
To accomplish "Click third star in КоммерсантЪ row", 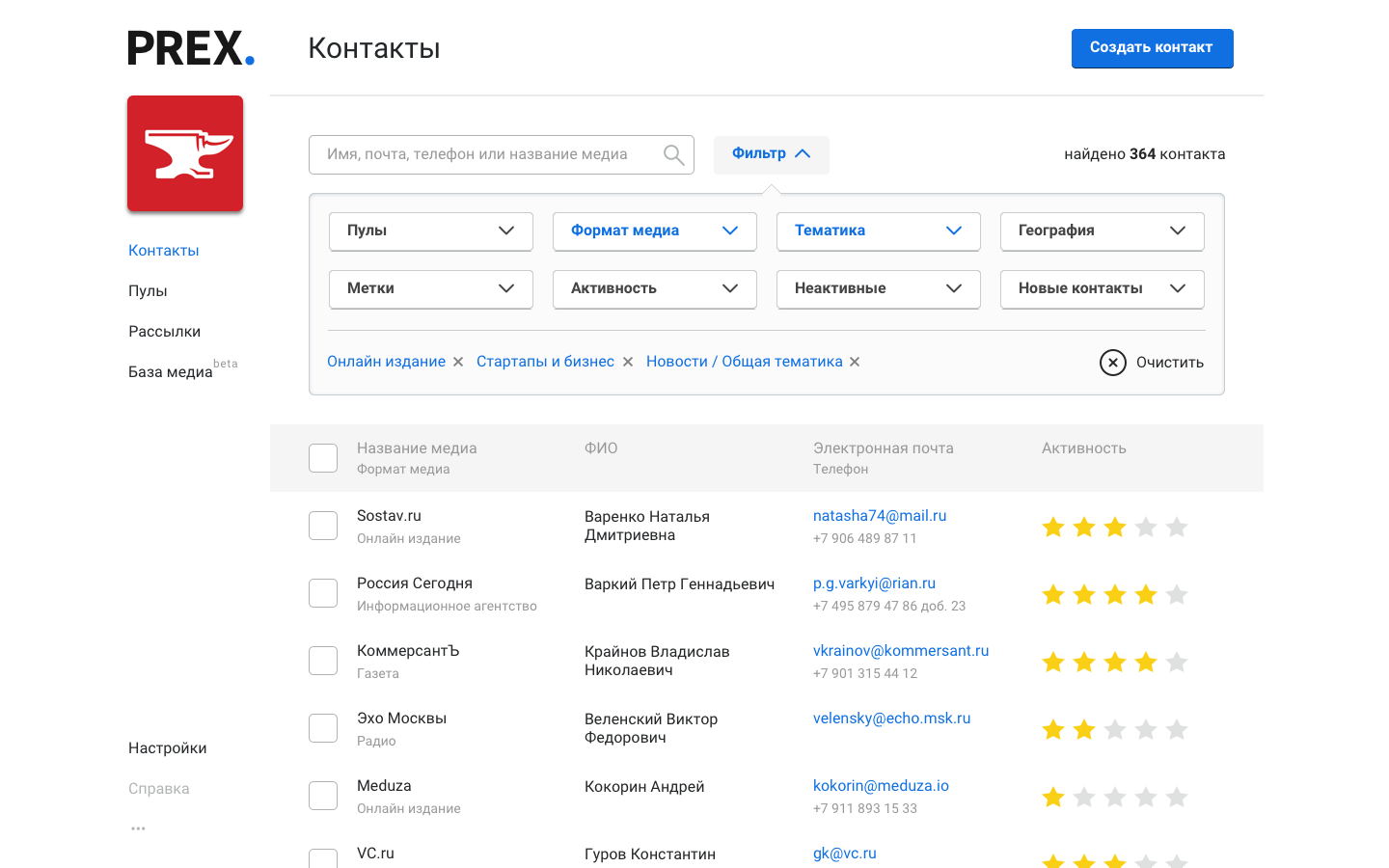I will click(x=1115, y=662).
